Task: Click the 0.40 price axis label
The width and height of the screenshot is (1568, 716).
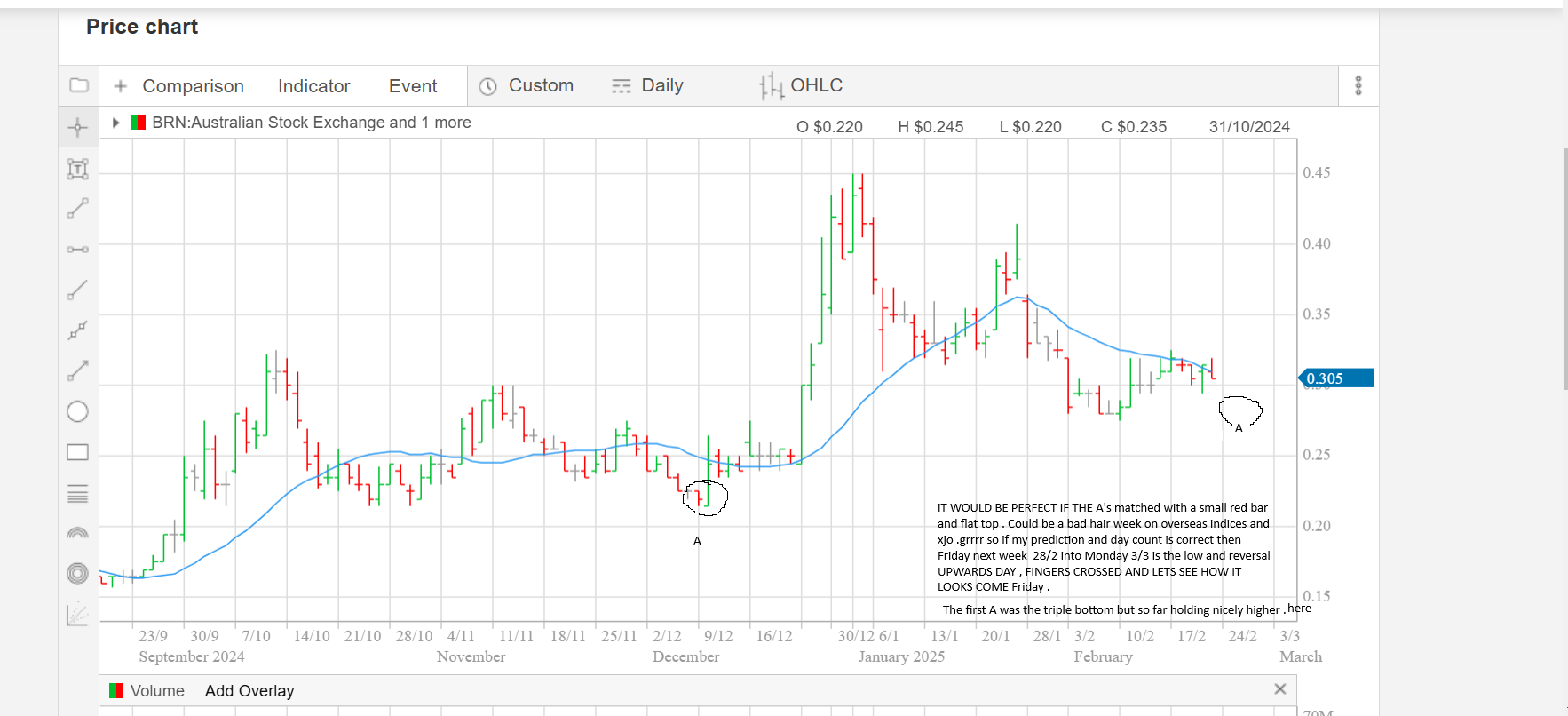Action: [1317, 244]
